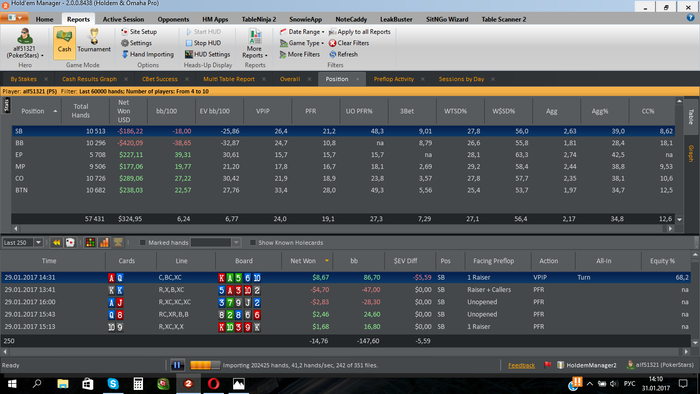Select the BTN position row
700x394 pixels.
pos(343,190)
